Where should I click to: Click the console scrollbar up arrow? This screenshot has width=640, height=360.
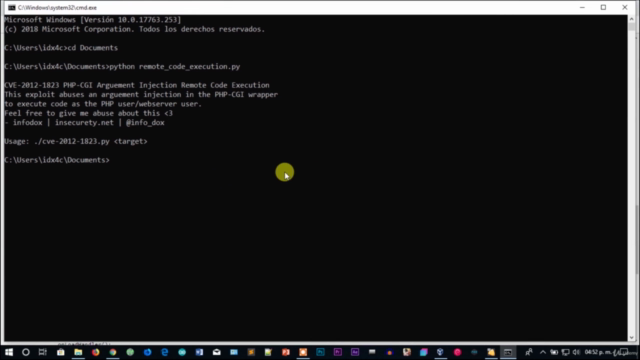pos(631,19)
